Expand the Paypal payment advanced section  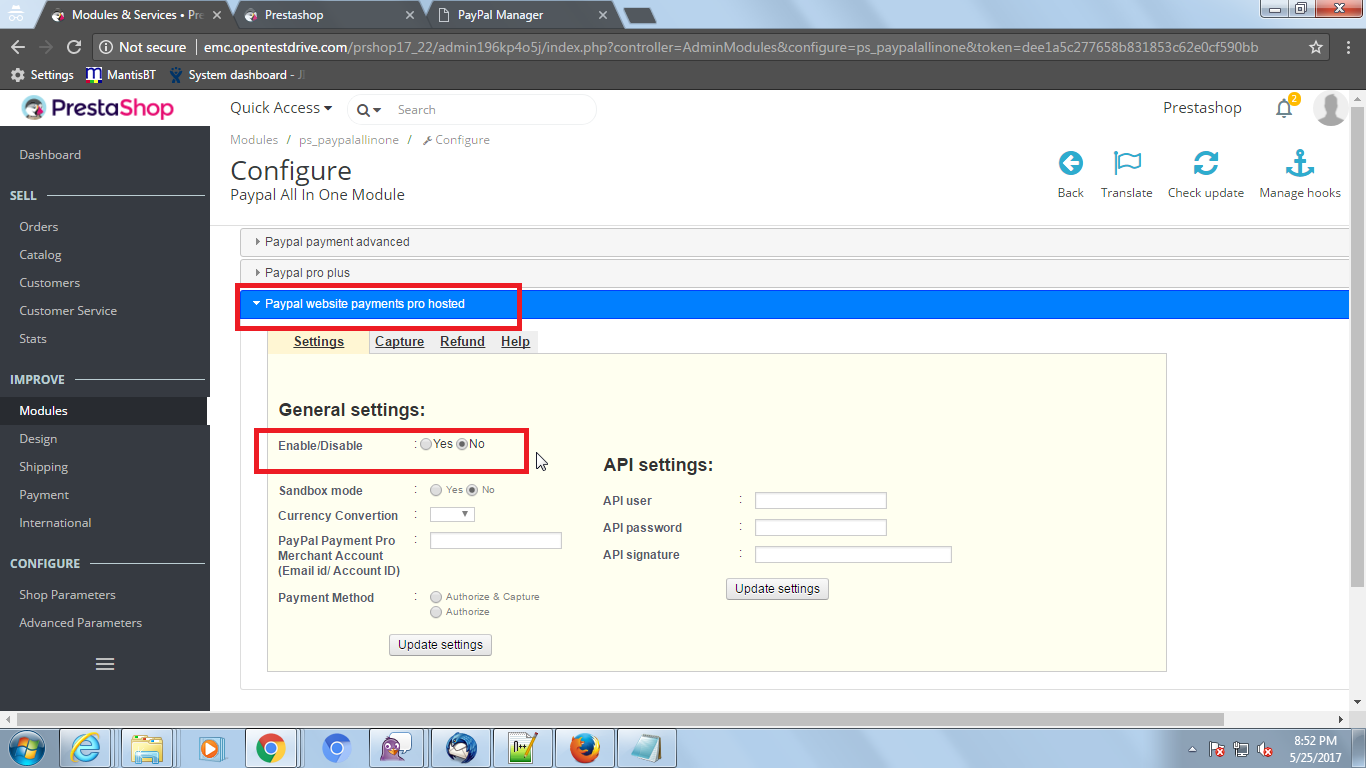click(x=795, y=242)
